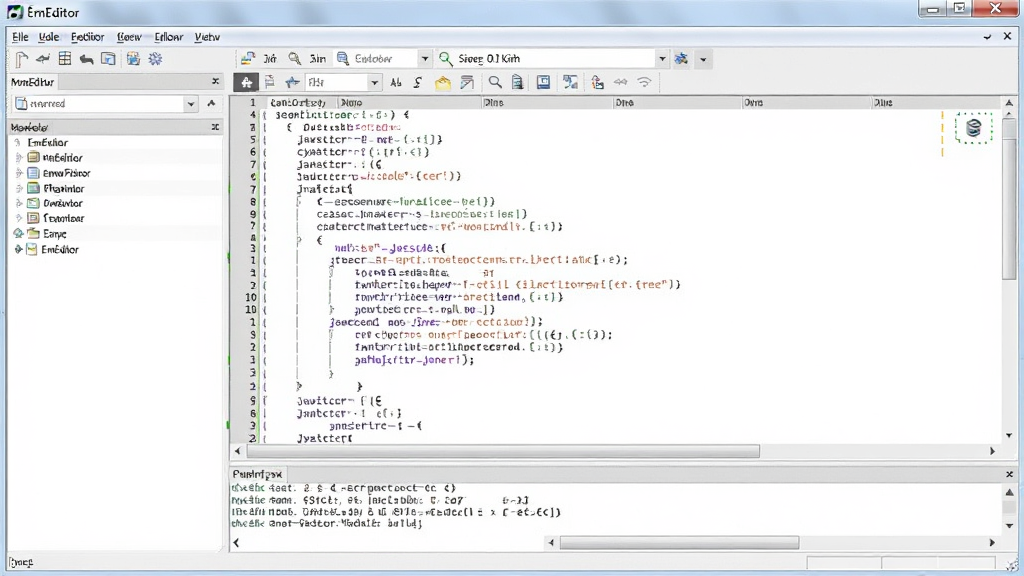Click the settings gear icon in main toolbar
Viewport: 1024px width, 576px height.
click(x=155, y=59)
